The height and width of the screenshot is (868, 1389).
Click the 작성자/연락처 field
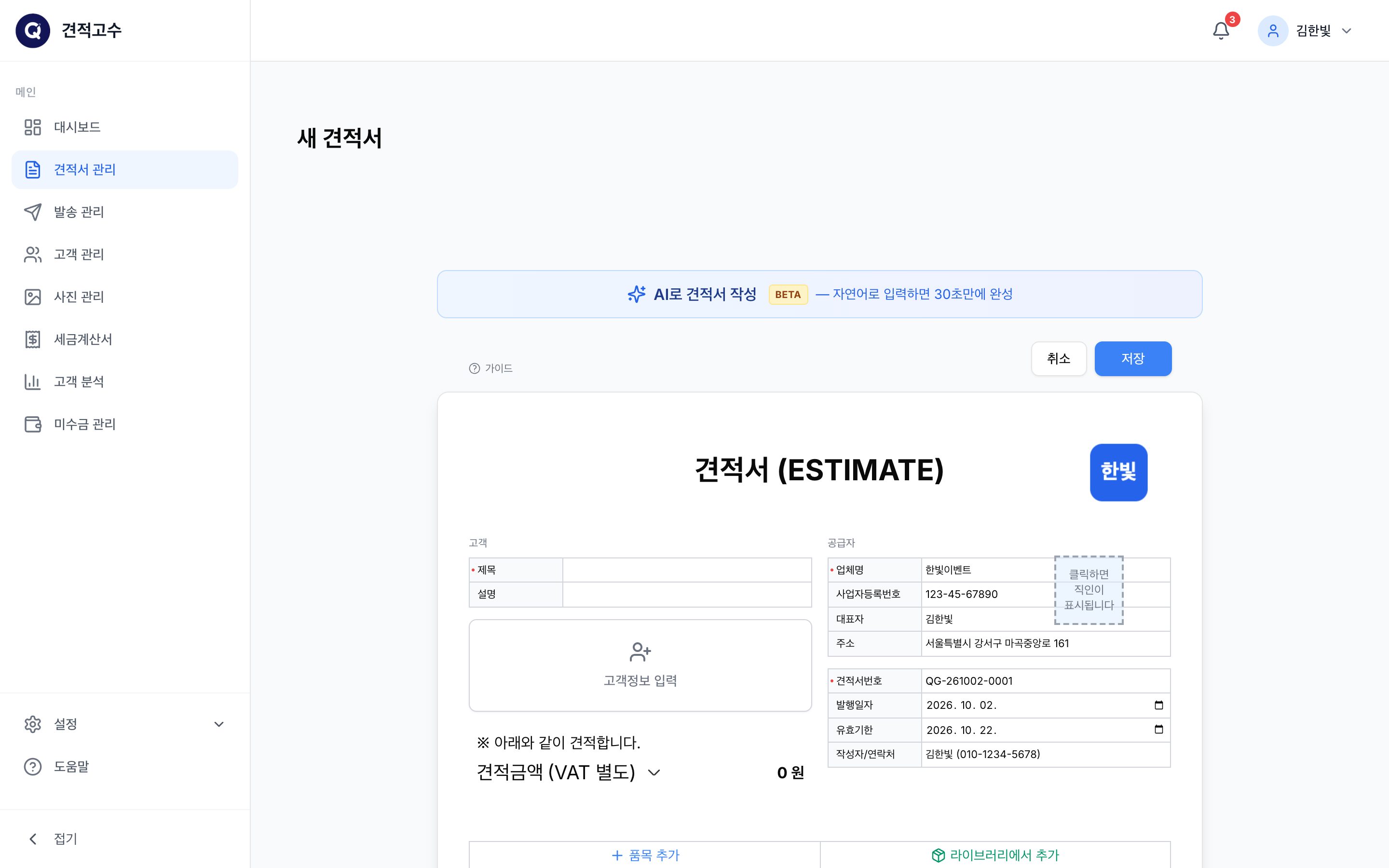(1045, 754)
